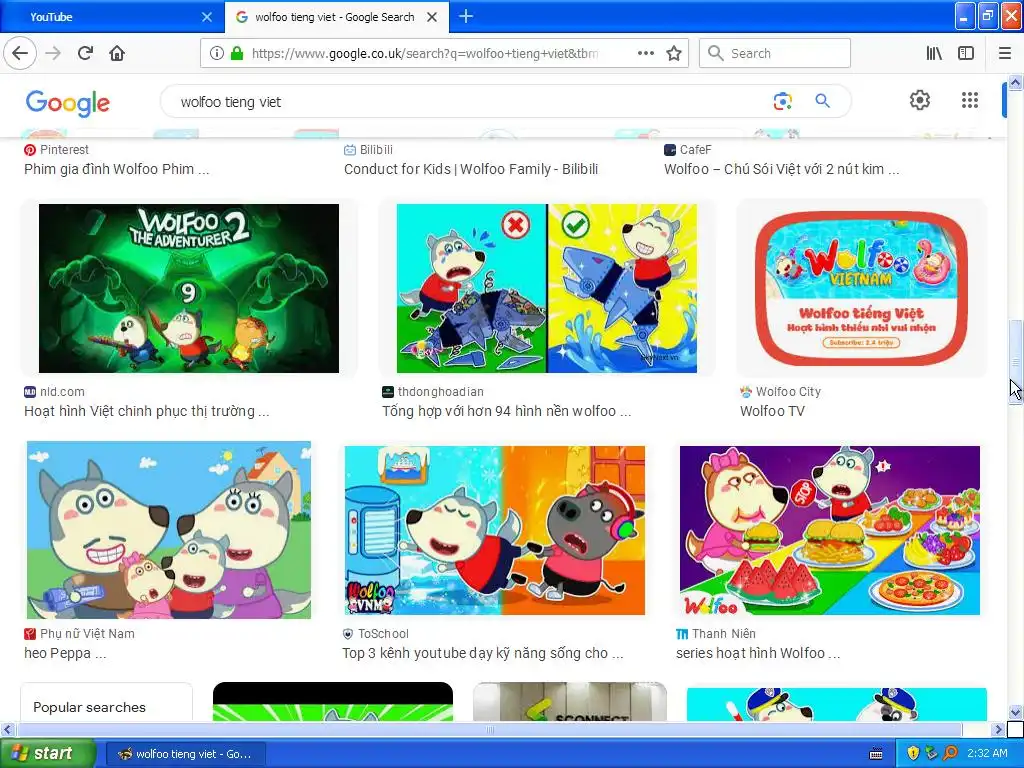The image size is (1024, 768).
Task: Search by image with Google Lens icon
Action: pyautogui.click(x=782, y=101)
